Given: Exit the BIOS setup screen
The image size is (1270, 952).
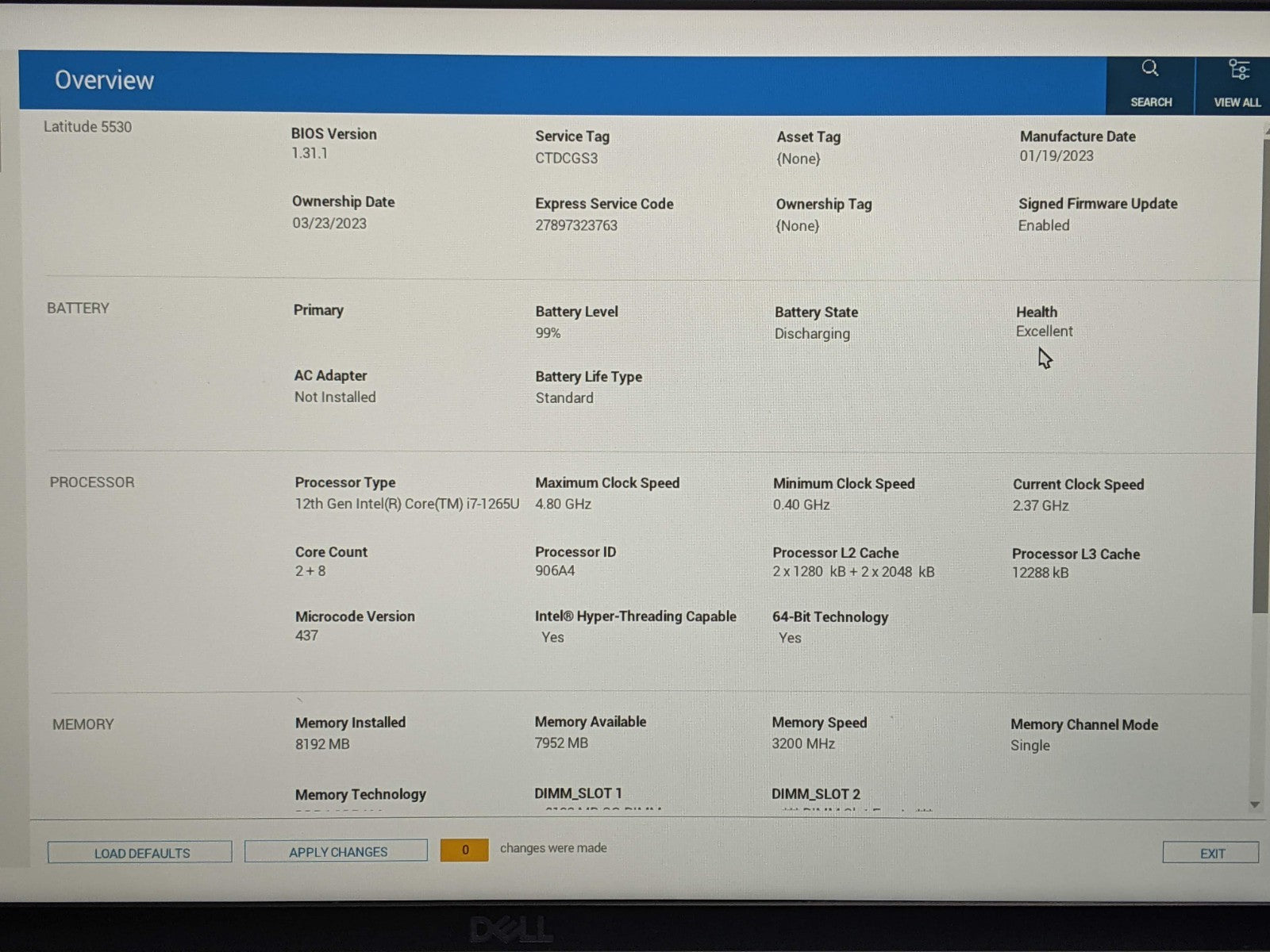Looking at the screenshot, I should pos(1211,854).
